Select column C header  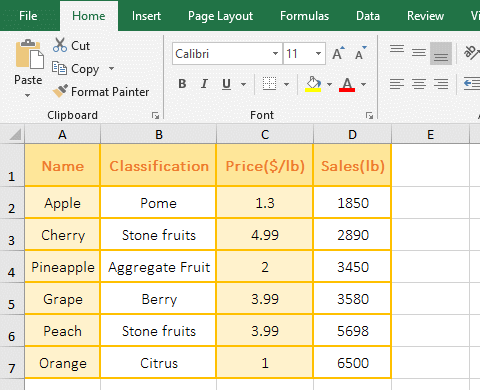click(265, 134)
